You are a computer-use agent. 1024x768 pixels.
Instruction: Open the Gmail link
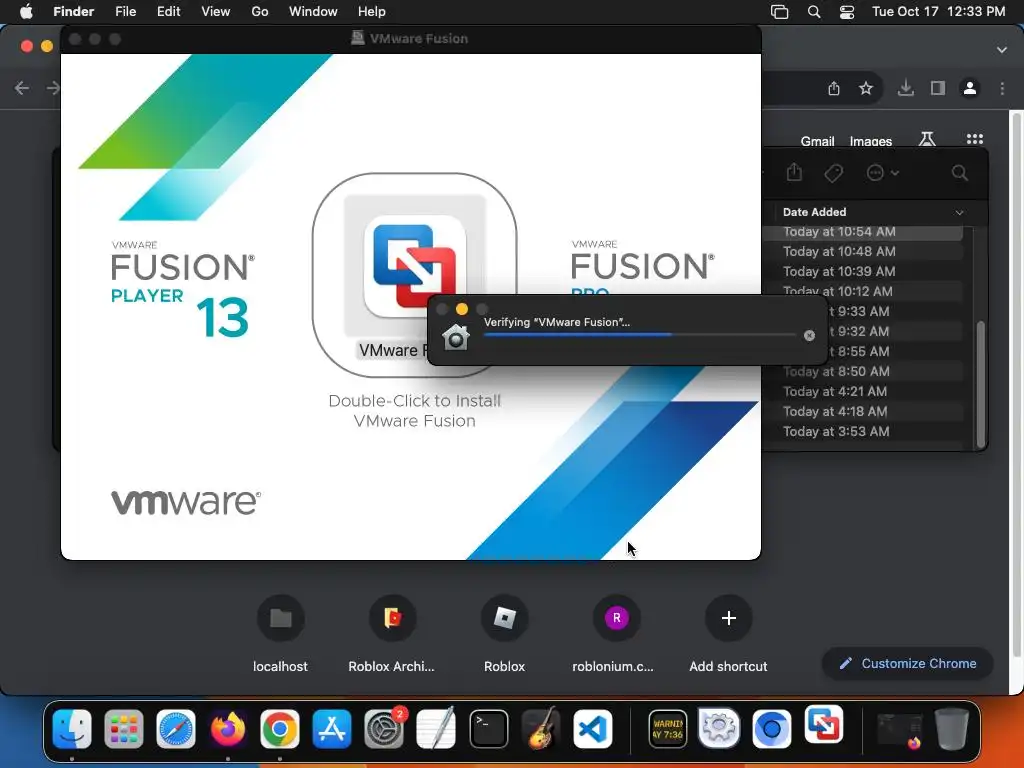tap(818, 141)
